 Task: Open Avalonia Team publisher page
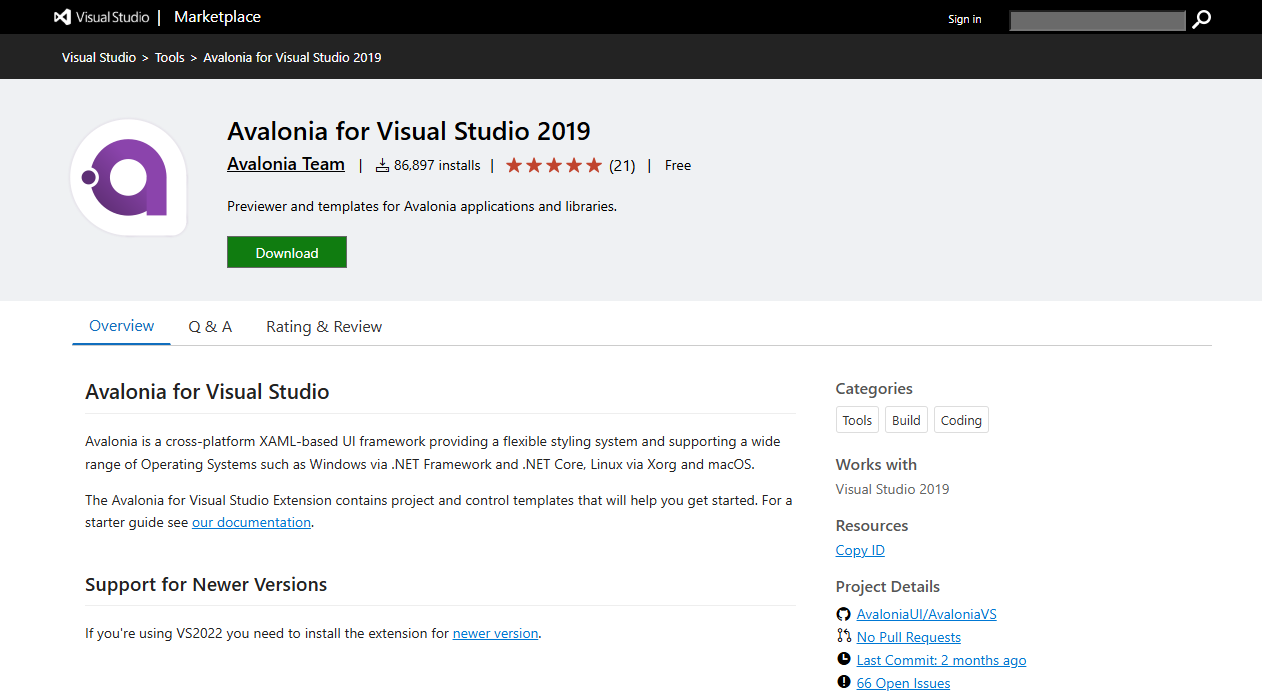(286, 164)
